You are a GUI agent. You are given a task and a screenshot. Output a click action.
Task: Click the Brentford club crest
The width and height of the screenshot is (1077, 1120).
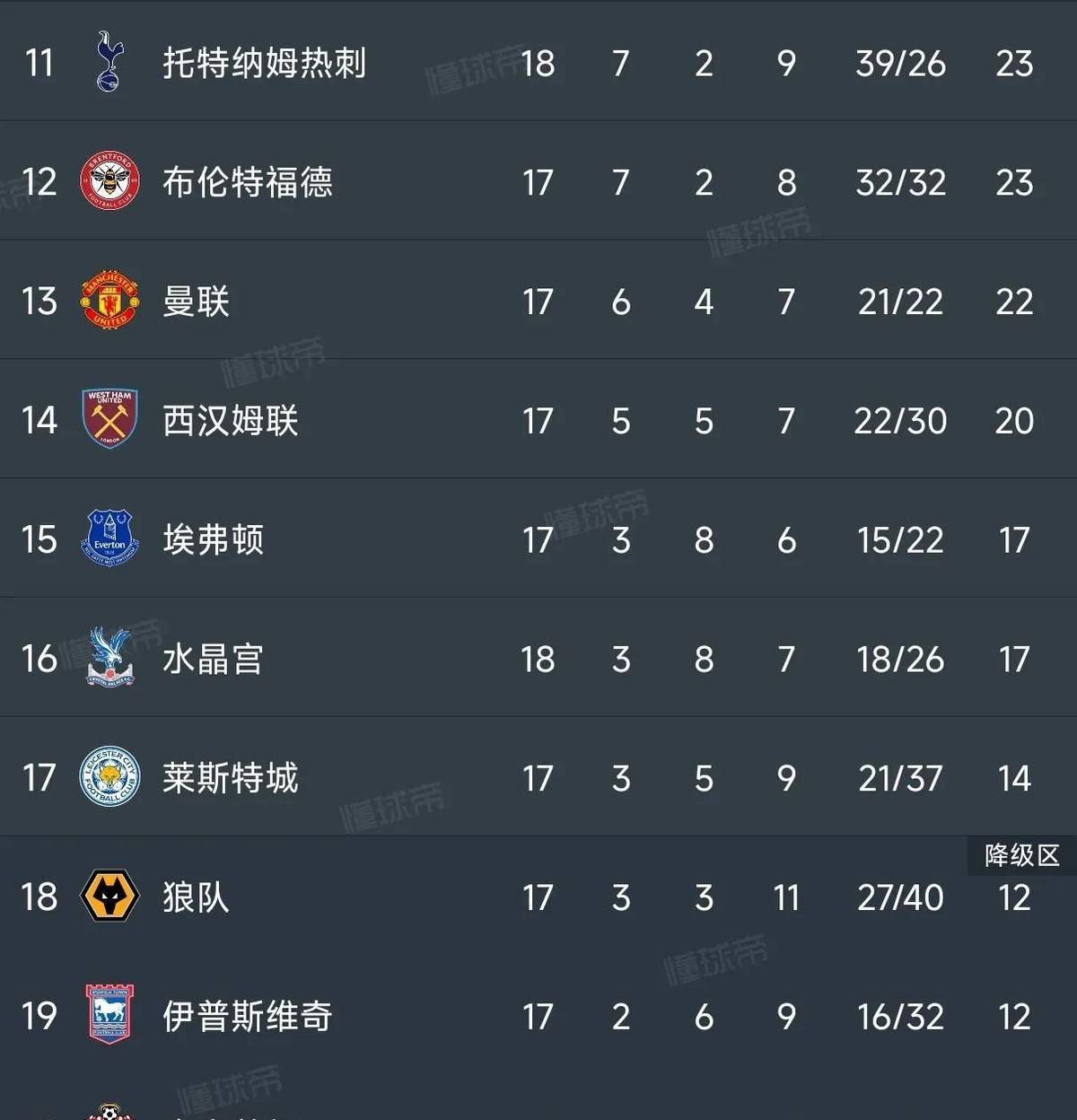click(108, 181)
